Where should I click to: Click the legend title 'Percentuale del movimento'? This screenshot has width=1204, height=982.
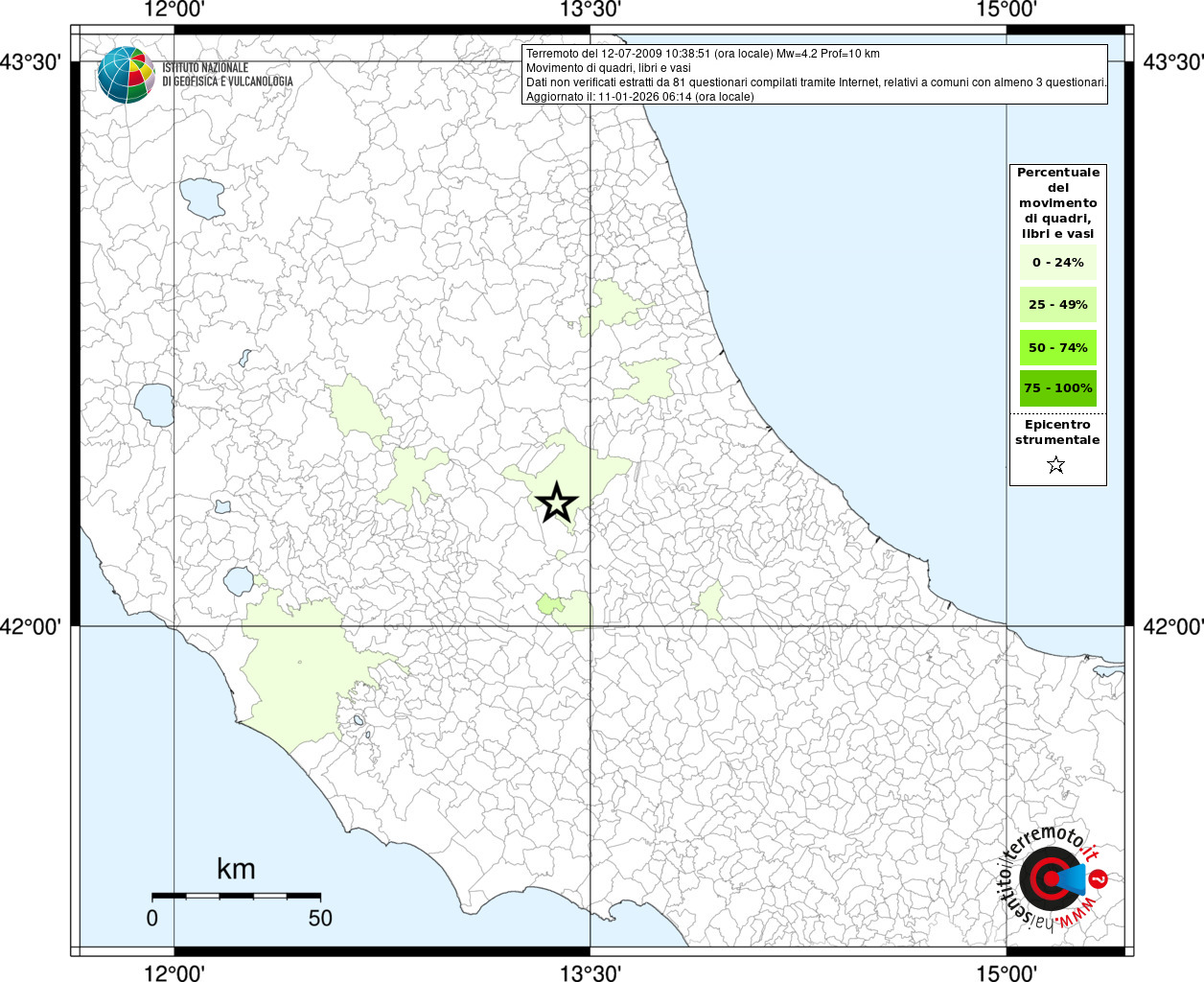click(1058, 202)
